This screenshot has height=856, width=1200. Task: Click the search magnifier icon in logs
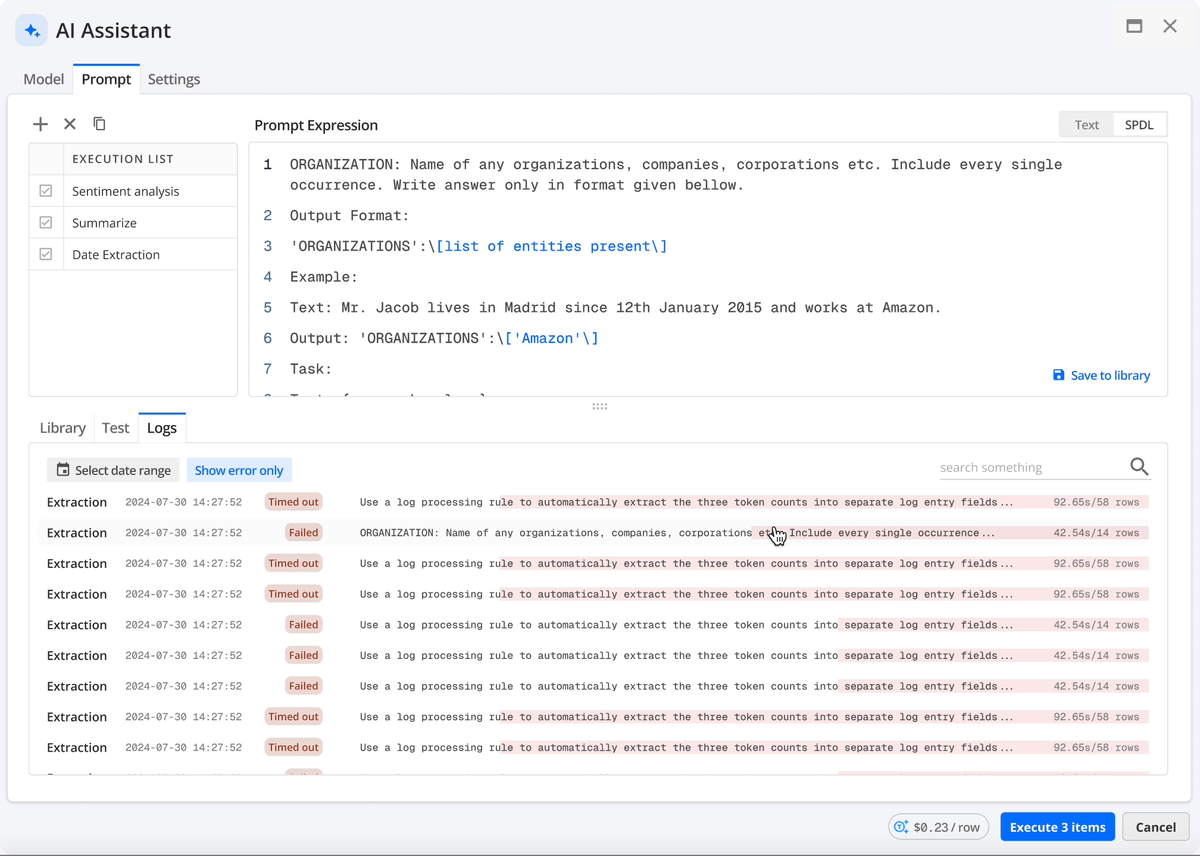point(1139,467)
